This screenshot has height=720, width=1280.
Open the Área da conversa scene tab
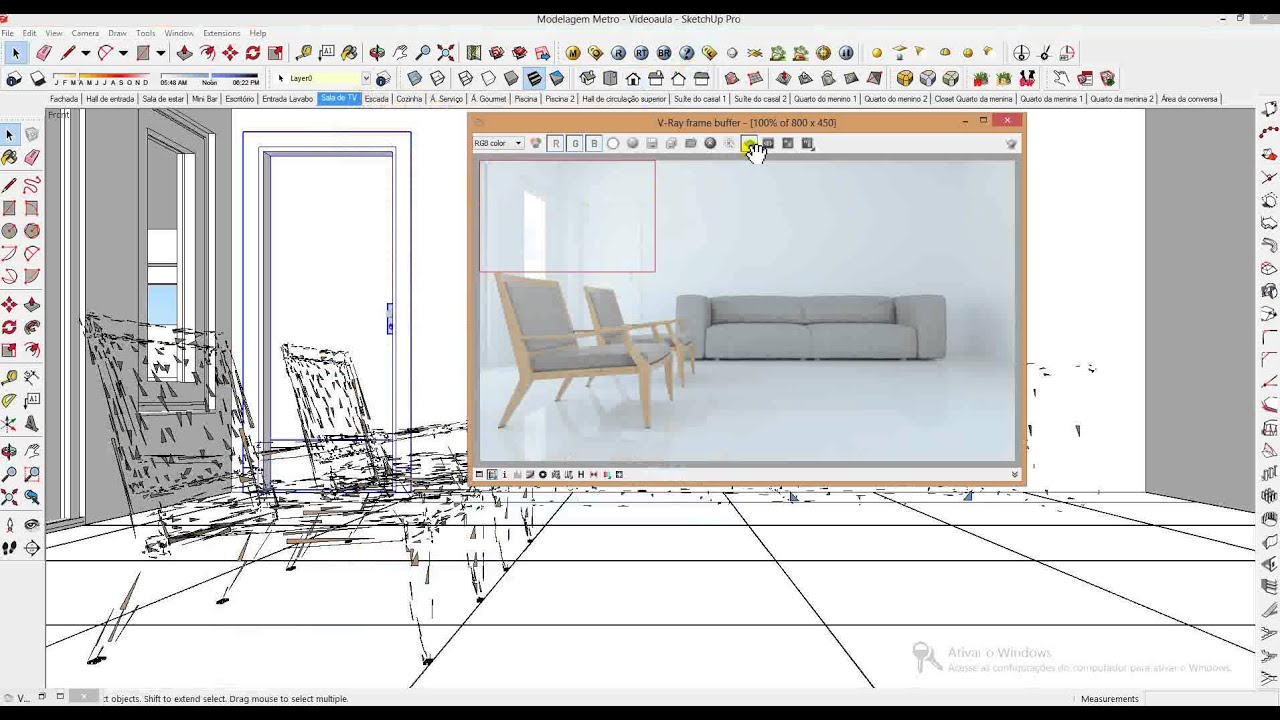(x=1189, y=99)
